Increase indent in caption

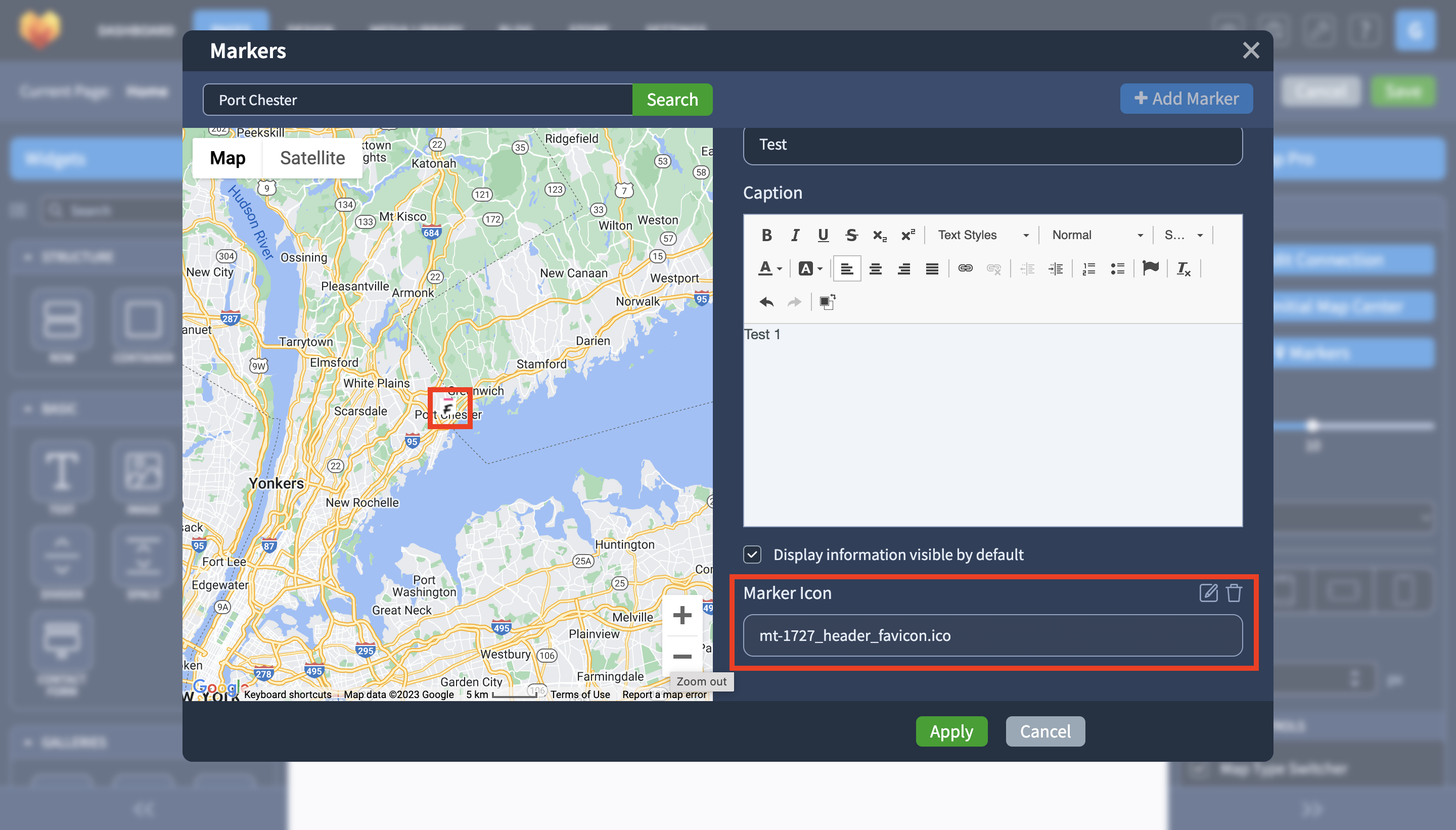[x=1056, y=268]
